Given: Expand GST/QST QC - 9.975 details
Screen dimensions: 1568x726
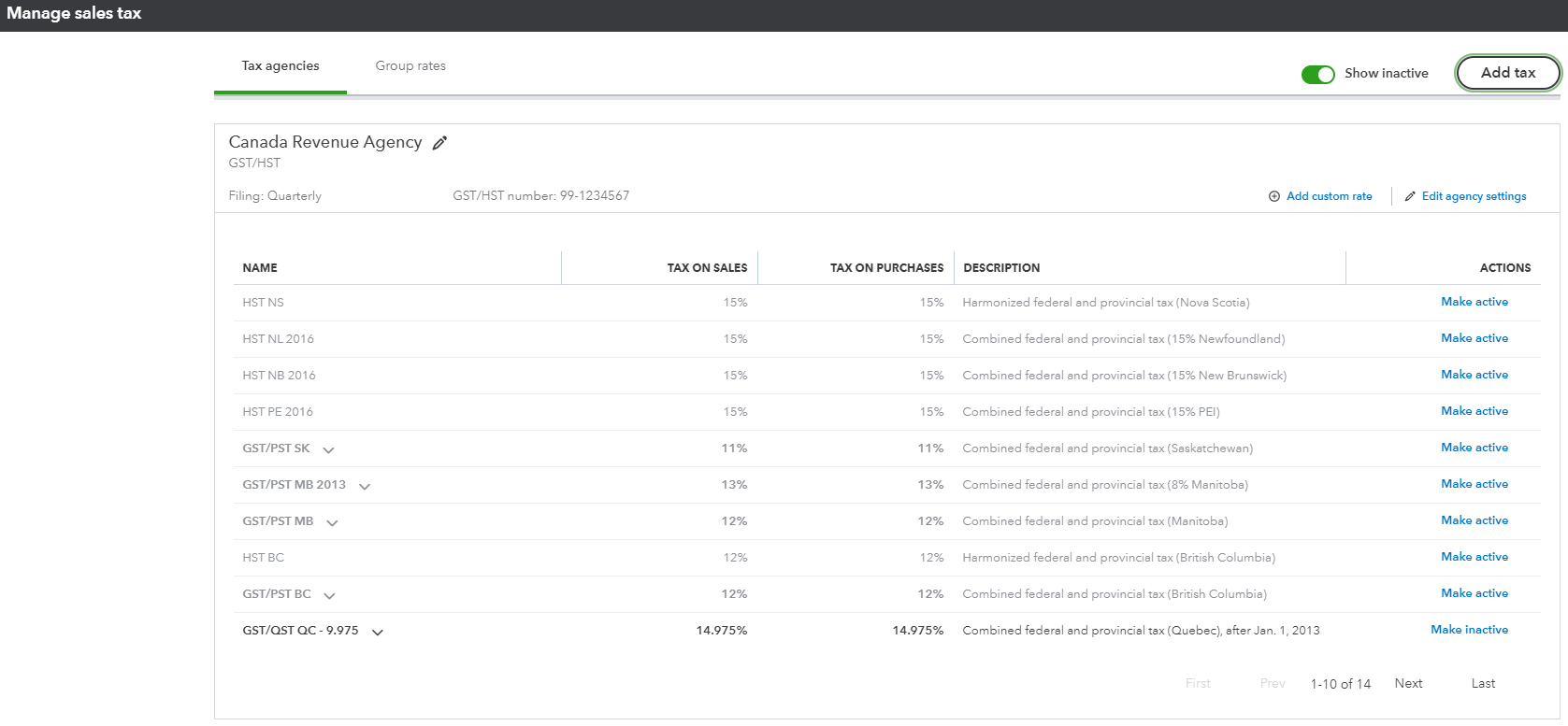Looking at the screenshot, I should 378,632.
